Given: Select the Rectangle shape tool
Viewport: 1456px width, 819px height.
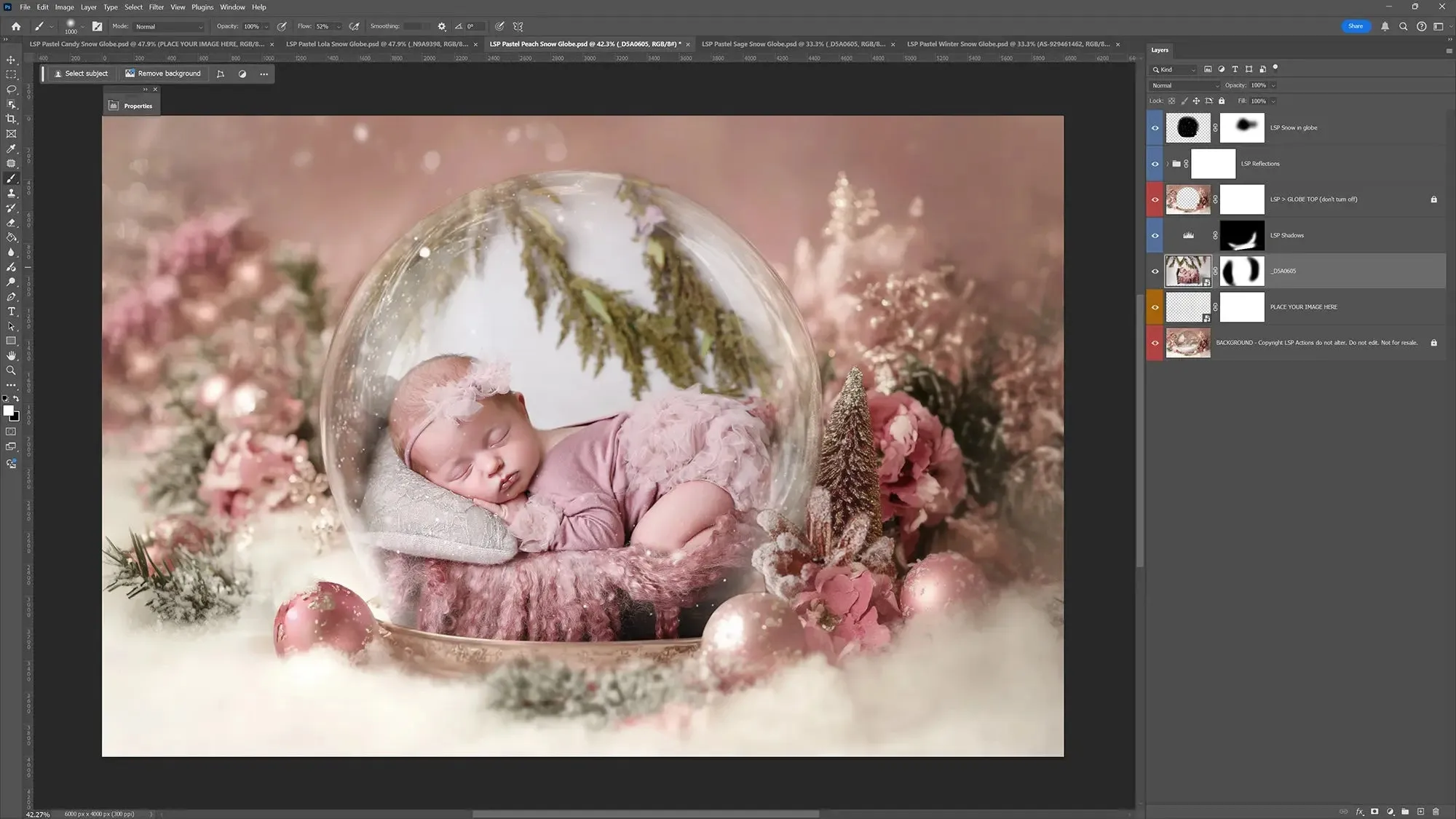Looking at the screenshot, I should tap(11, 341).
